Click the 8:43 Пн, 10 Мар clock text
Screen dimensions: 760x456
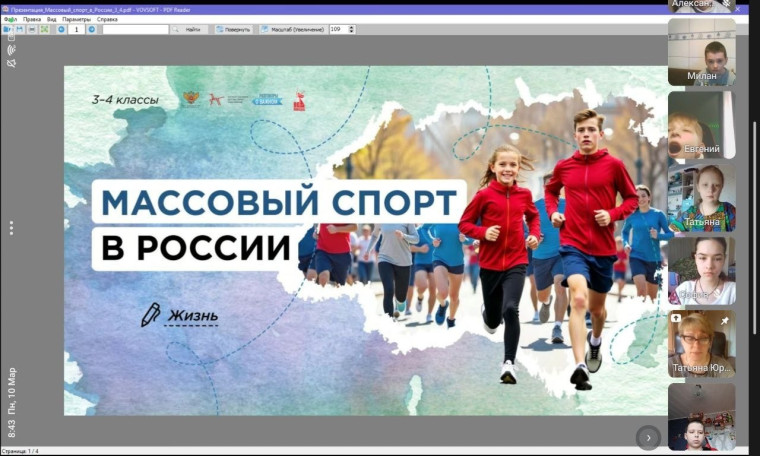[x=12, y=403]
